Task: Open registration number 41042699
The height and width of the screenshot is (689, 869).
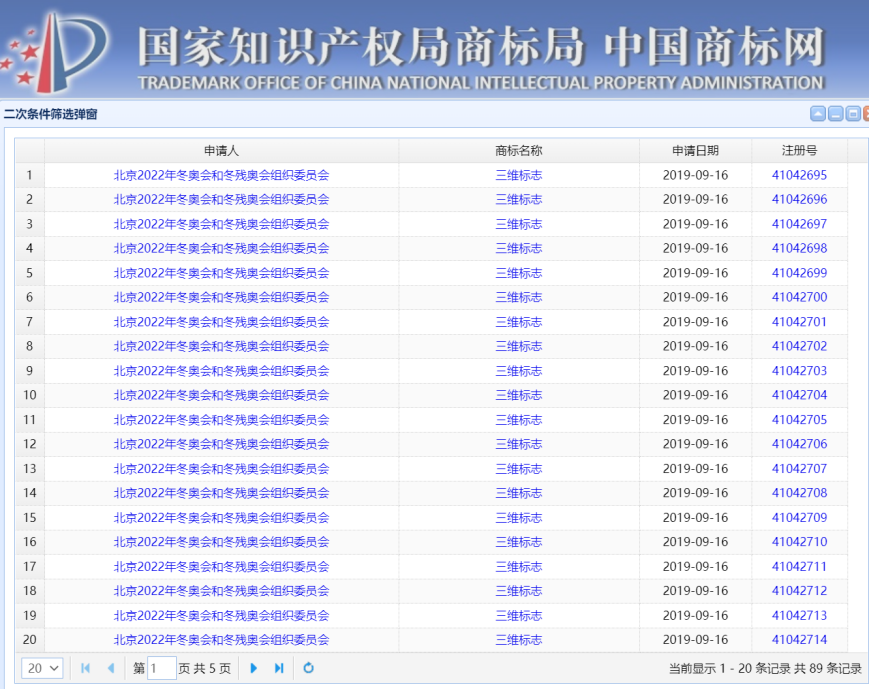Action: click(799, 273)
